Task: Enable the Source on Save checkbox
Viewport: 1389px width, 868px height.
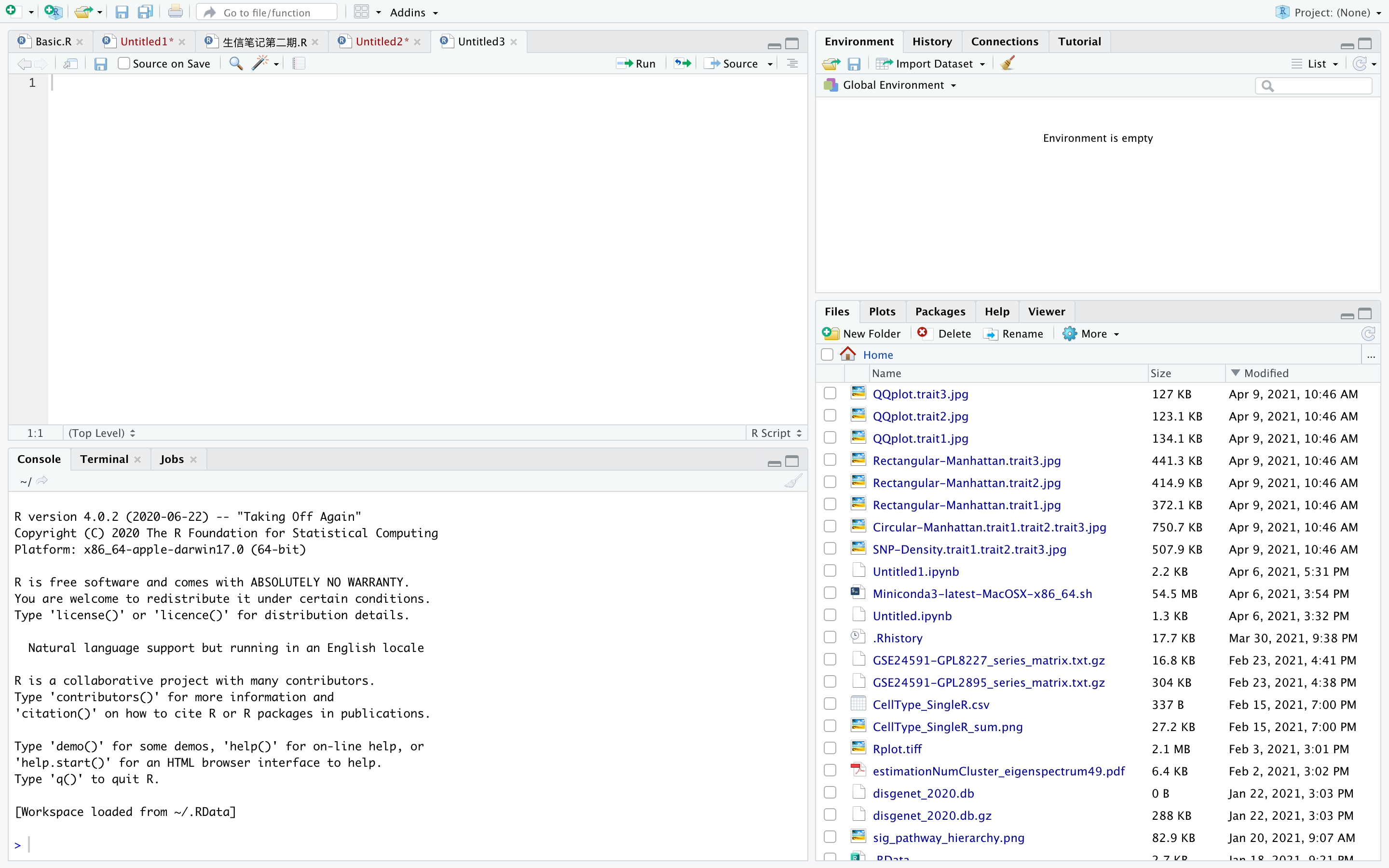Action: 123,63
